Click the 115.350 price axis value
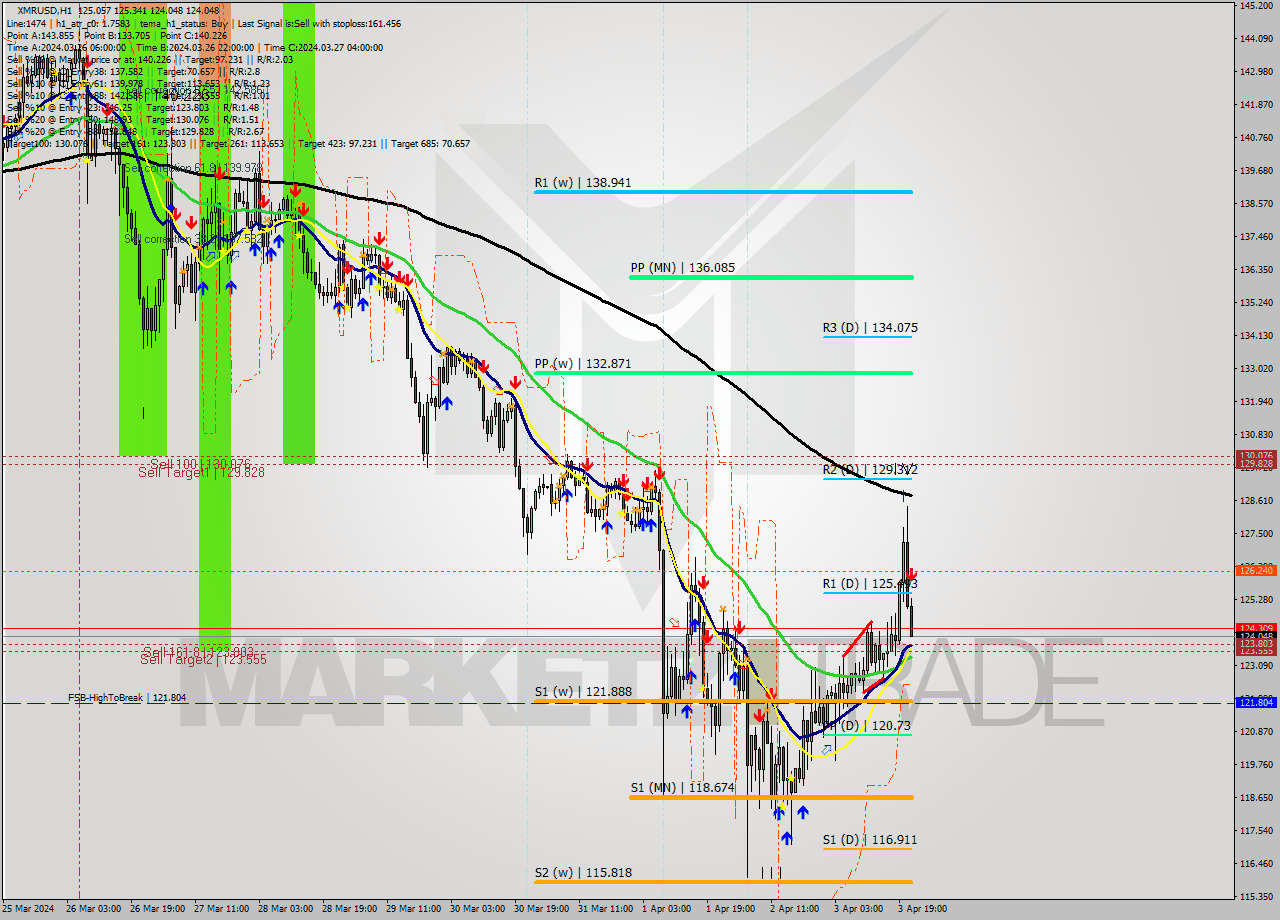Image resolution: width=1280 pixels, height=920 pixels. pyautogui.click(x=1258, y=897)
